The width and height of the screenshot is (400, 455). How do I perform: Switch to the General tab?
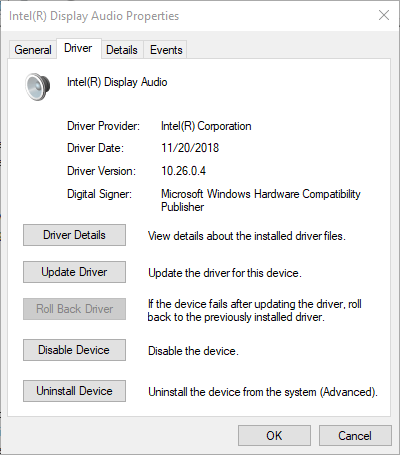33,50
